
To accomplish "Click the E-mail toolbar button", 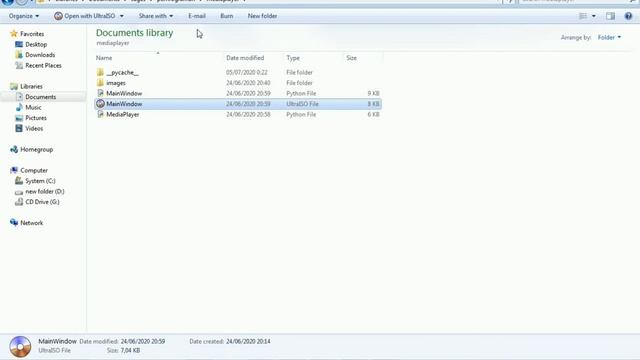I will (197, 16).
